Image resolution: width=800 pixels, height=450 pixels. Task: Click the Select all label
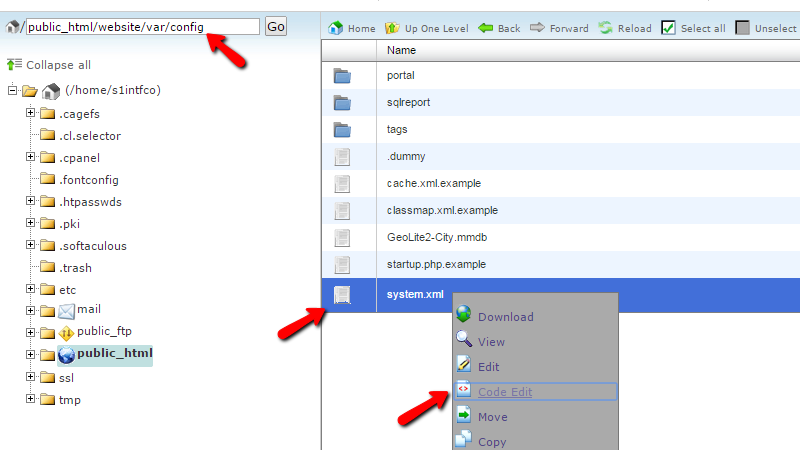pyautogui.click(x=703, y=29)
